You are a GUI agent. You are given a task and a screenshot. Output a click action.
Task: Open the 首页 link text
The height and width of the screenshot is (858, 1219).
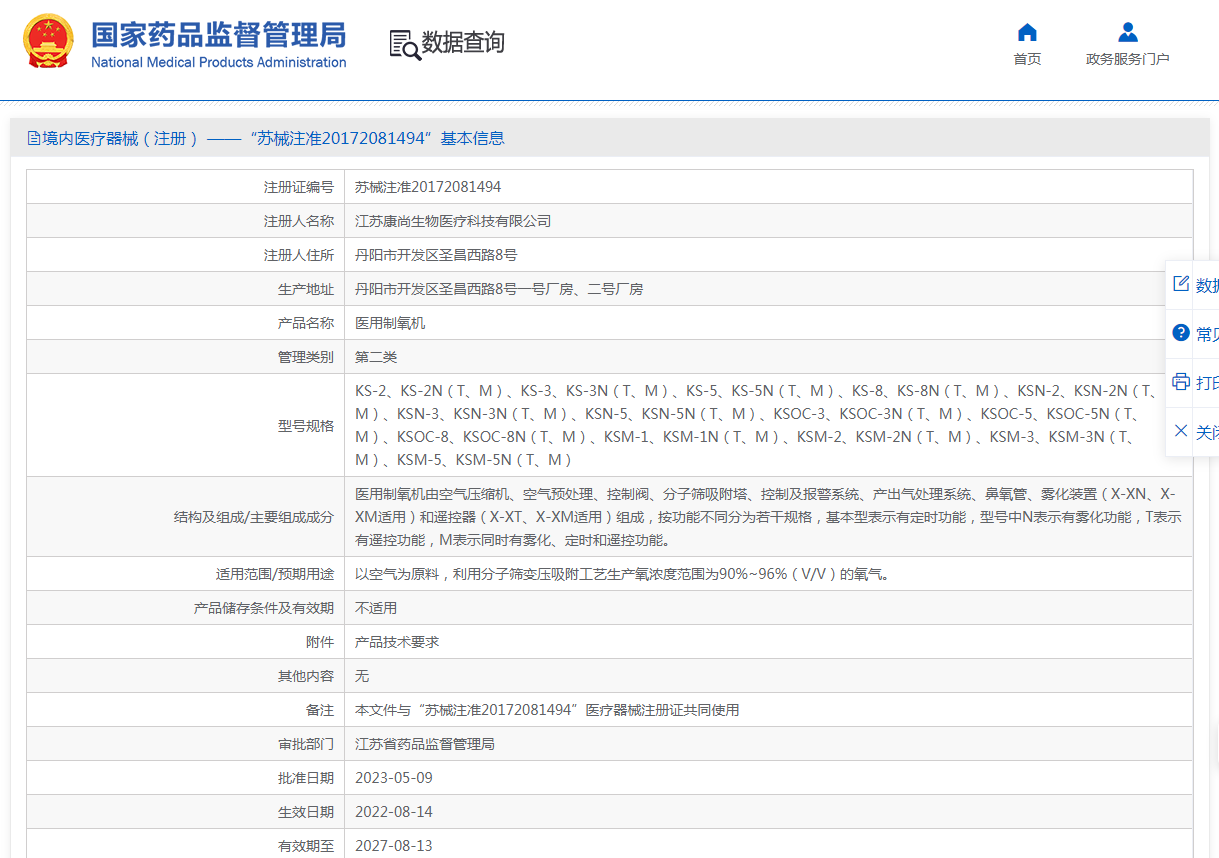point(1027,59)
